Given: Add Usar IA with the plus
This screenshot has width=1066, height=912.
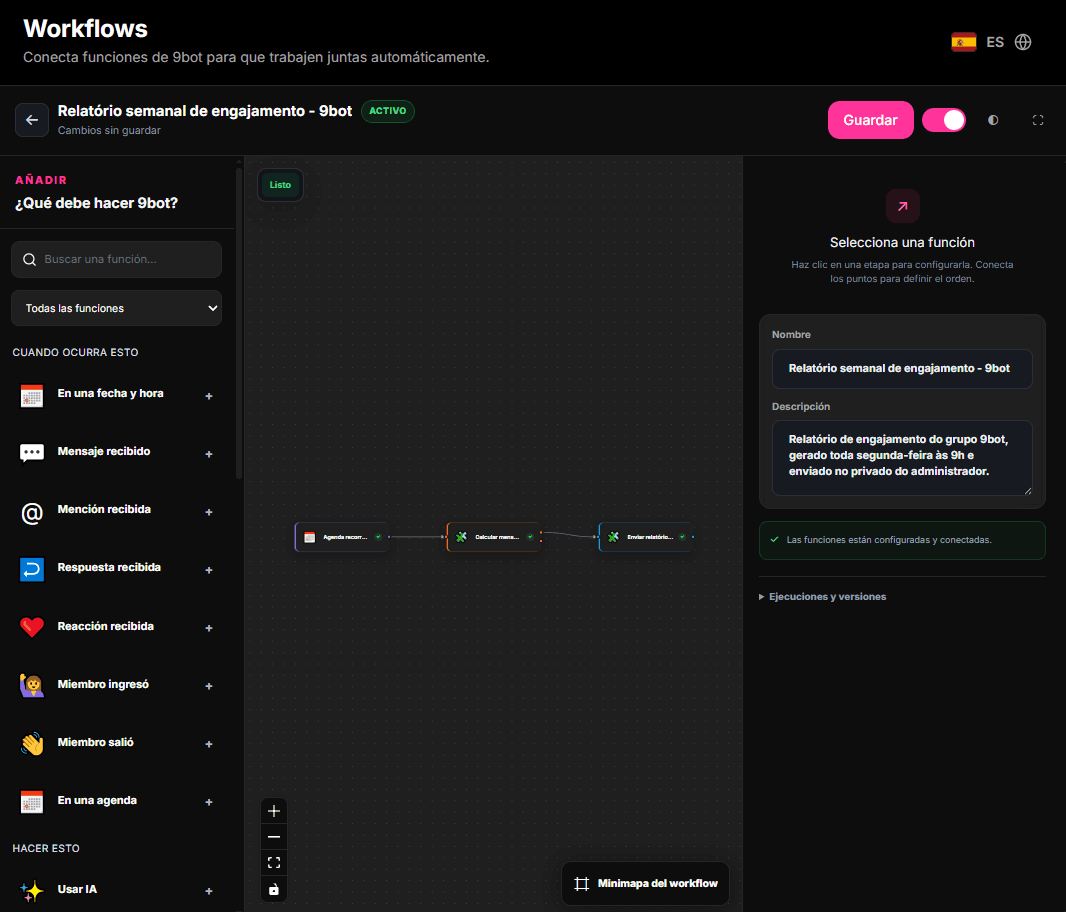Looking at the screenshot, I should [x=209, y=891].
